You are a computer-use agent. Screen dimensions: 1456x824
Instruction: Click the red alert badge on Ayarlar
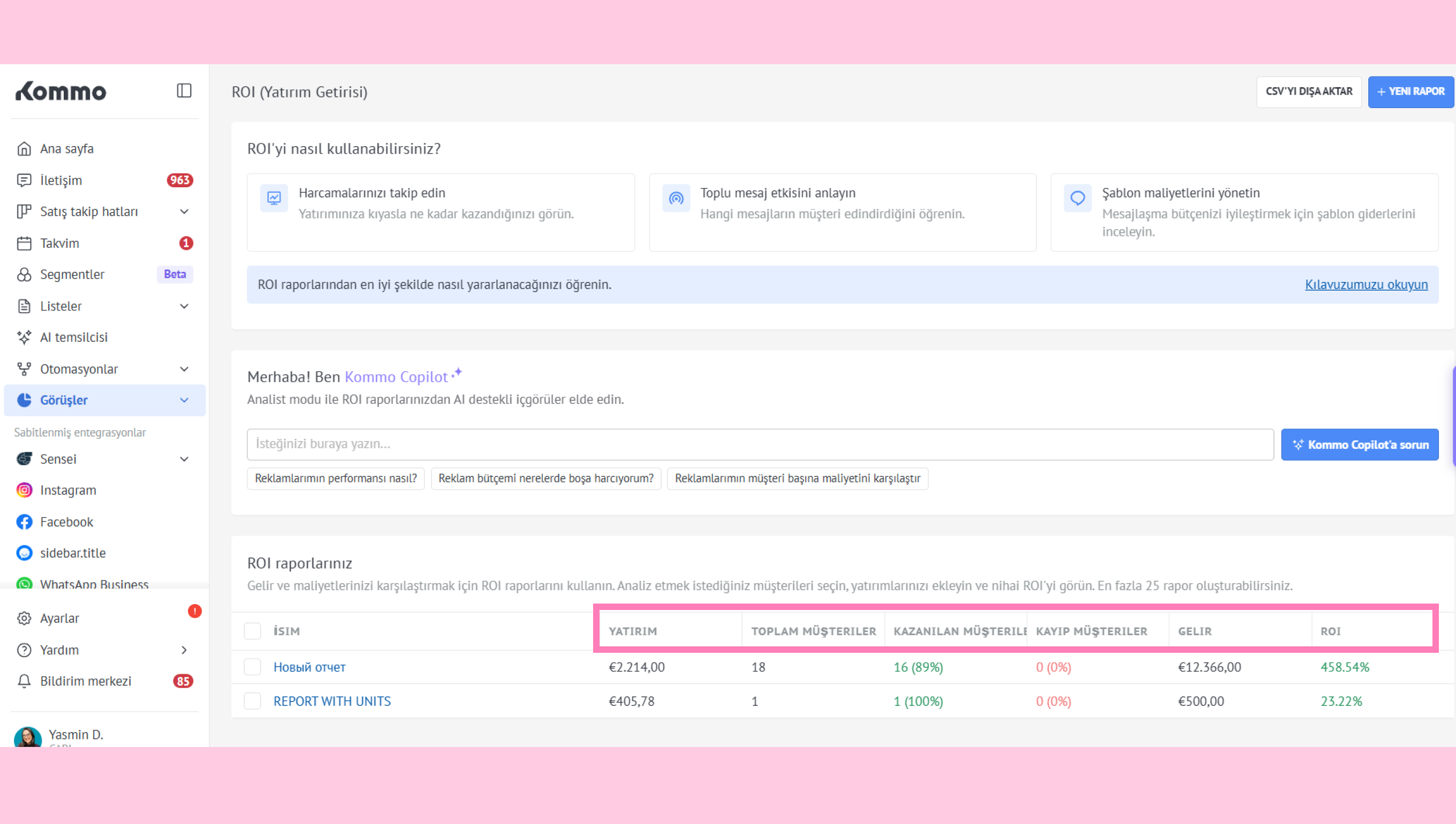click(195, 611)
